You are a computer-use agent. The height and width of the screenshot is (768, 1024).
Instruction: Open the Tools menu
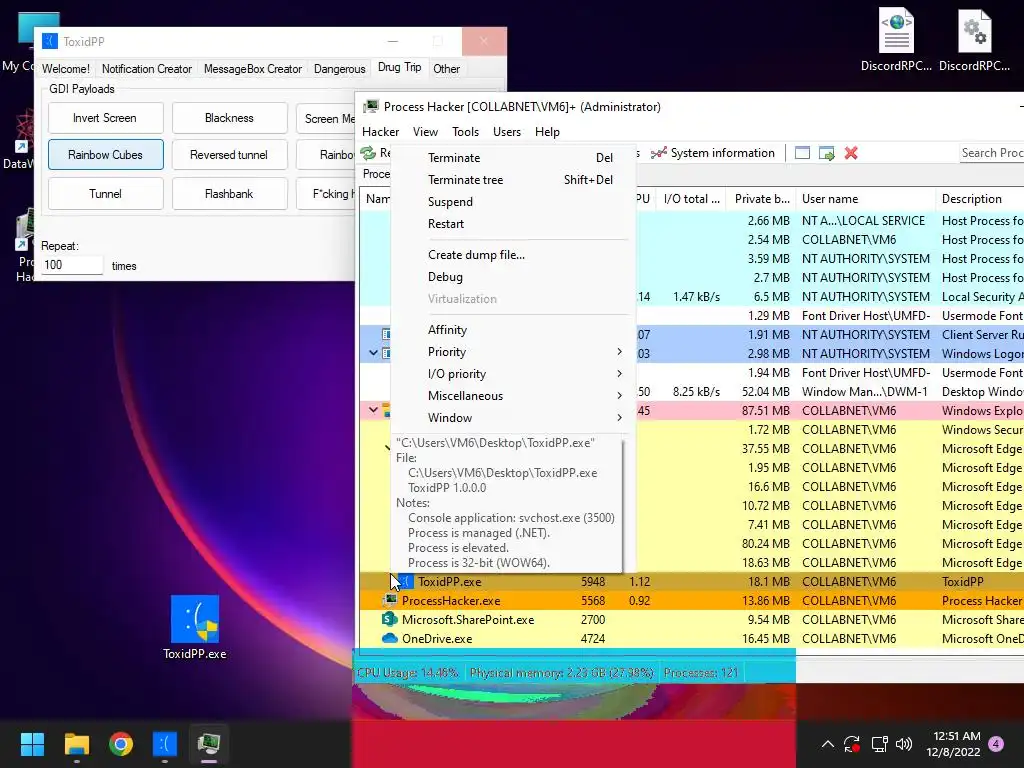[x=466, y=132]
